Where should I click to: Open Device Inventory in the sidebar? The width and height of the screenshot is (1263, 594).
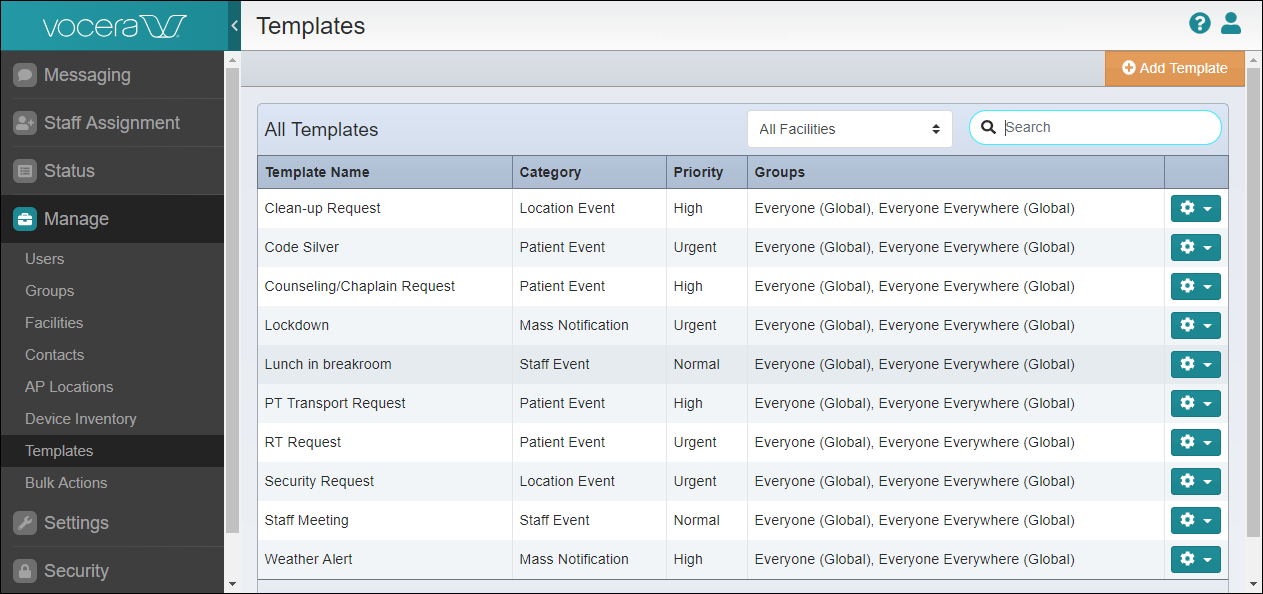81,419
